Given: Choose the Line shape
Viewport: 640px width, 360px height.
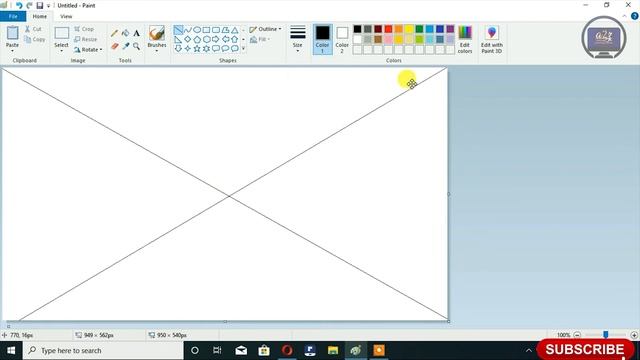Looking at the screenshot, I should (x=178, y=30).
